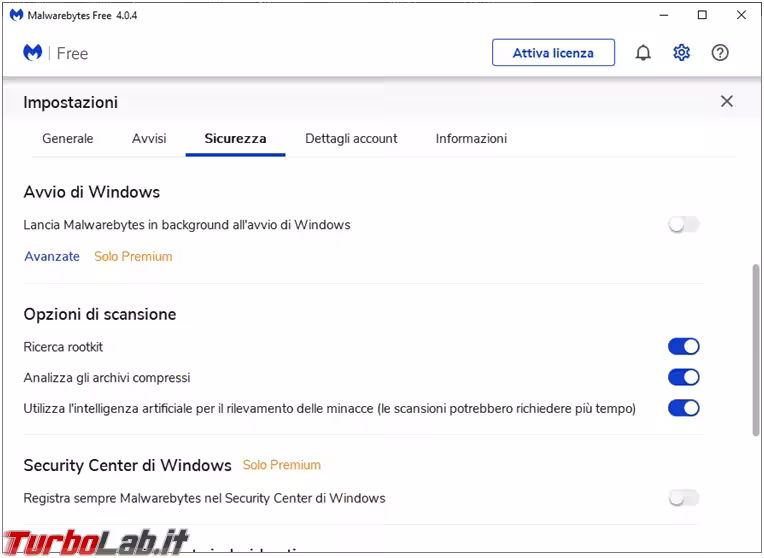Select the Dettagli account tab
764x558 pixels.
(x=351, y=139)
